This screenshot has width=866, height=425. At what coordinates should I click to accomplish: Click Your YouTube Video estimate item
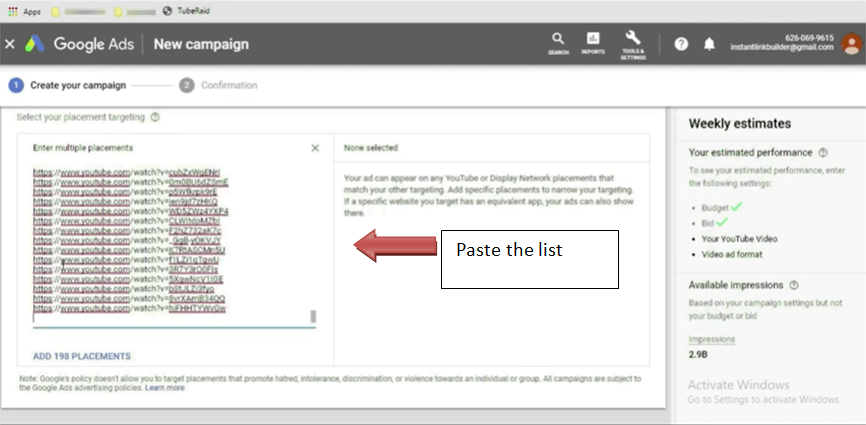(x=739, y=239)
